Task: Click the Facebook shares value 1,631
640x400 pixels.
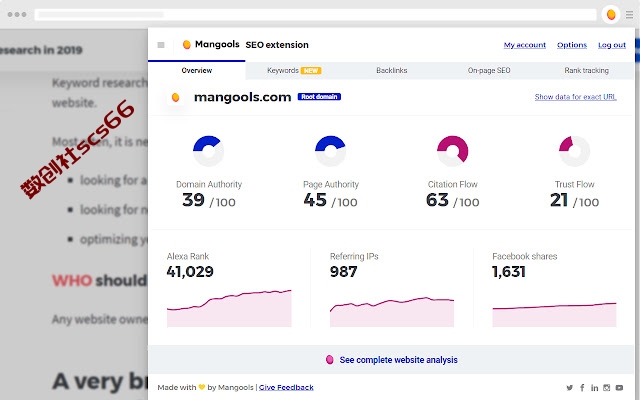Action: [x=509, y=271]
